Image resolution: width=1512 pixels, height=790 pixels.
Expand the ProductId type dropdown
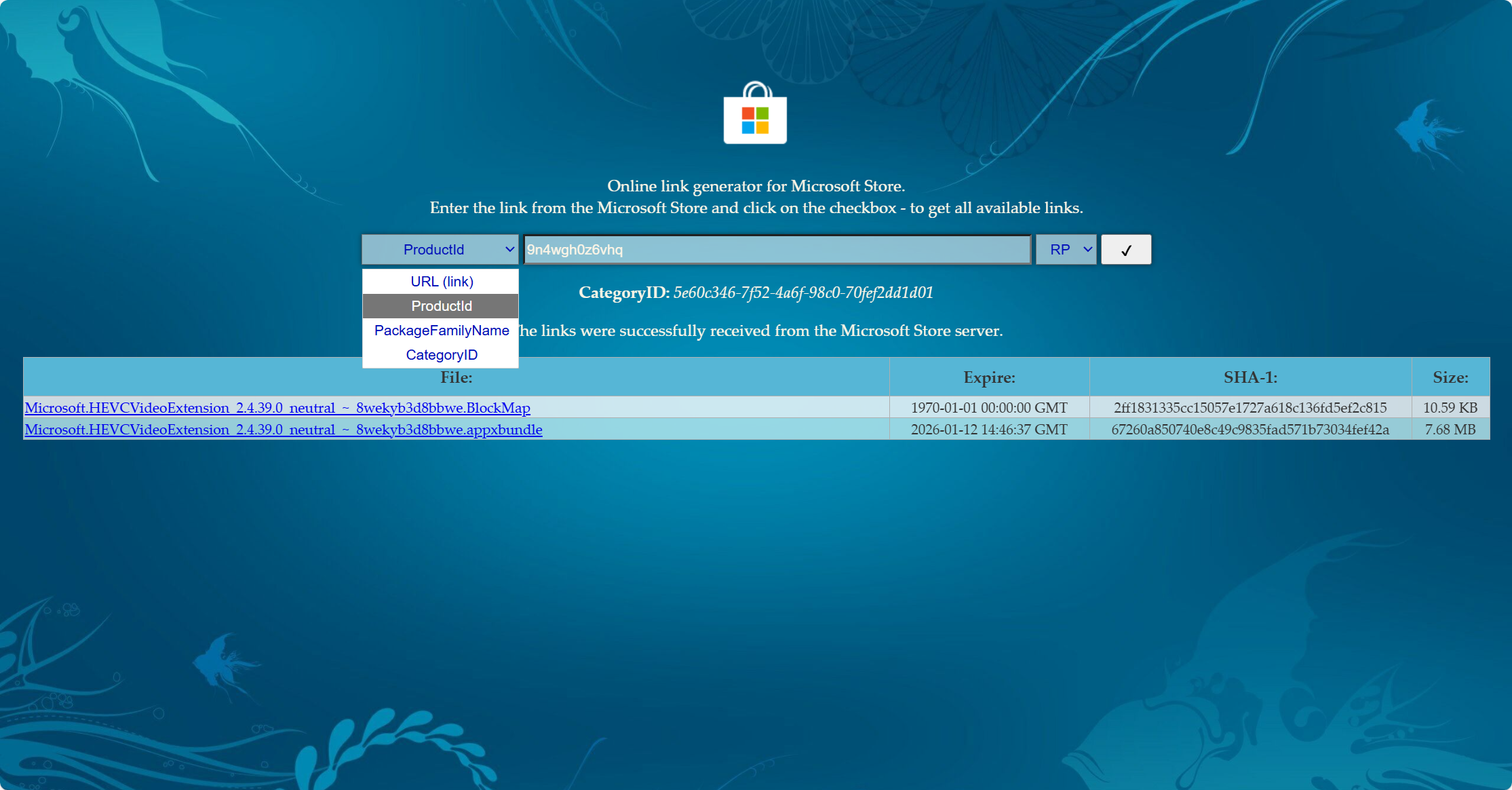(440, 250)
